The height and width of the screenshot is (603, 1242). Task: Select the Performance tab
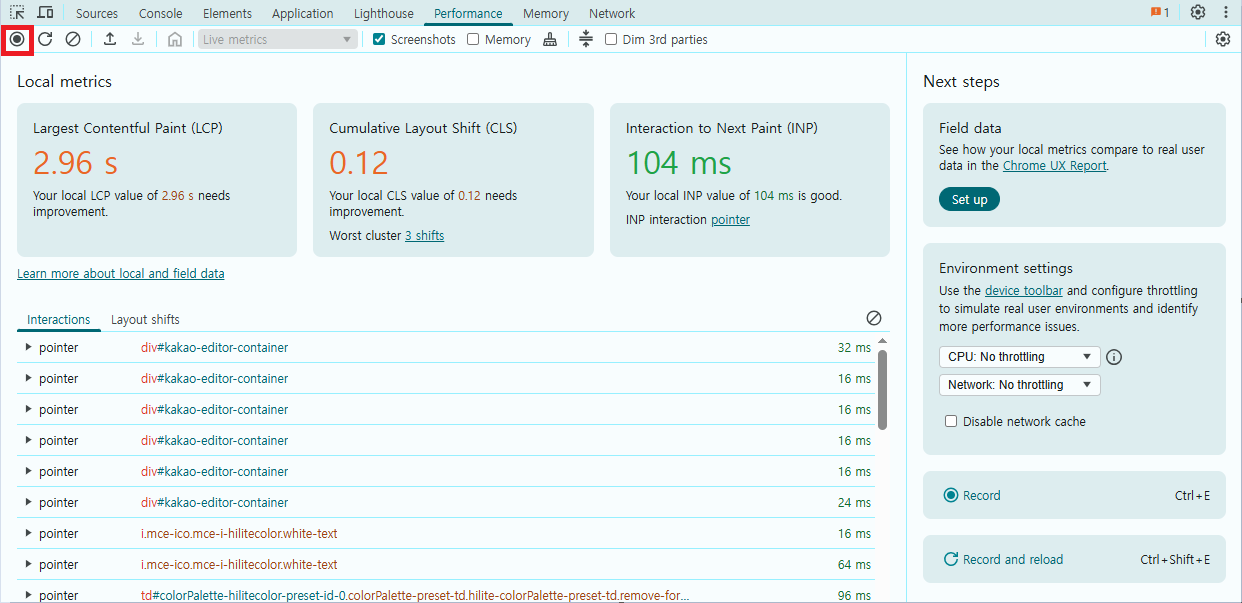pyautogui.click(x=468, y=13)
